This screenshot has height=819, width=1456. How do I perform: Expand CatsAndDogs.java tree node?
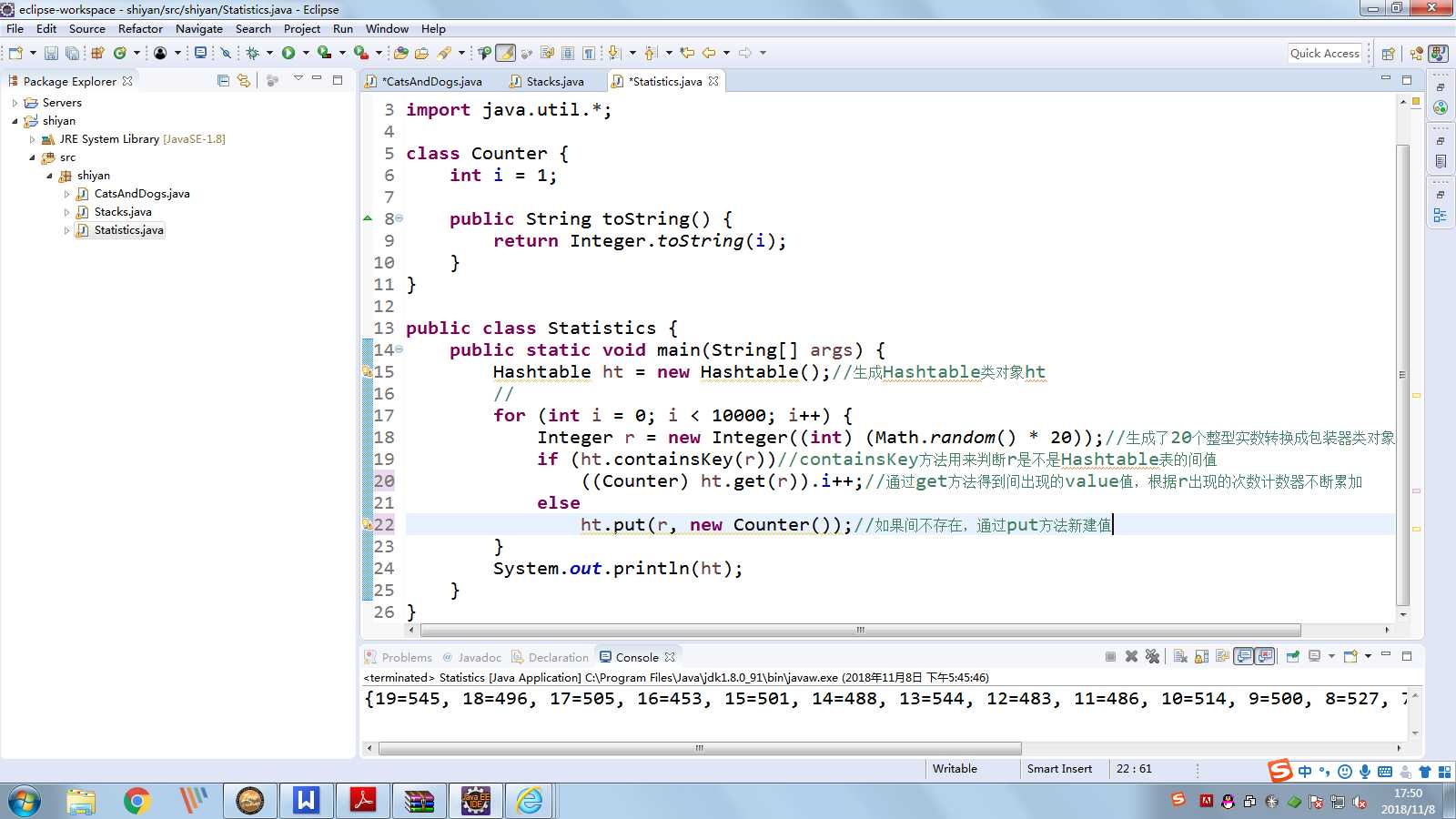point(66,194)
